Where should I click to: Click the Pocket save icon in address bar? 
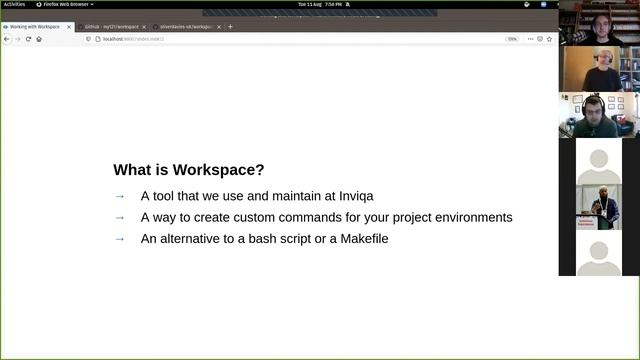pos(540,39)
